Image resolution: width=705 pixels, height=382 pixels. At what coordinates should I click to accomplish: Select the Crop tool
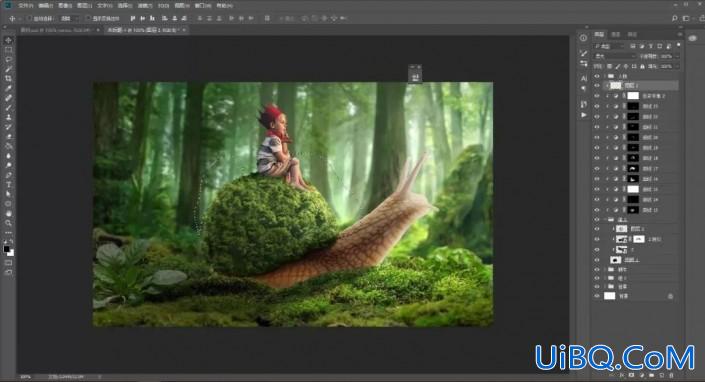pos(9,79)
